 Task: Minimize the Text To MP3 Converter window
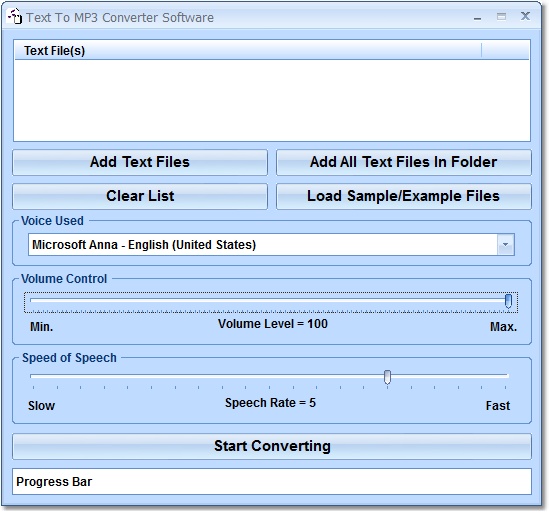(x=477, y=17)
